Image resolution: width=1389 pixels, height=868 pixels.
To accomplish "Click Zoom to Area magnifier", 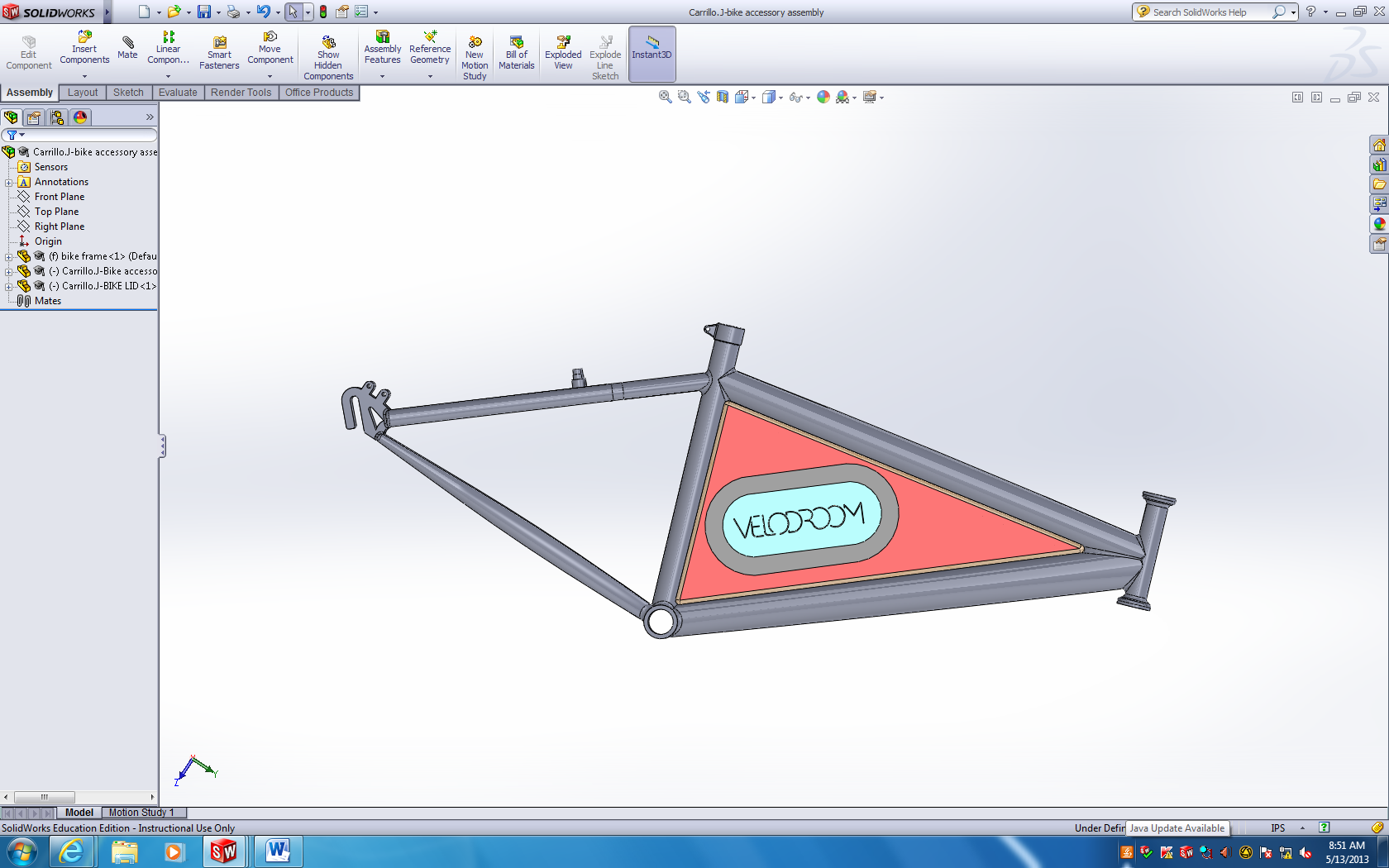I will [x=684, y=98].
